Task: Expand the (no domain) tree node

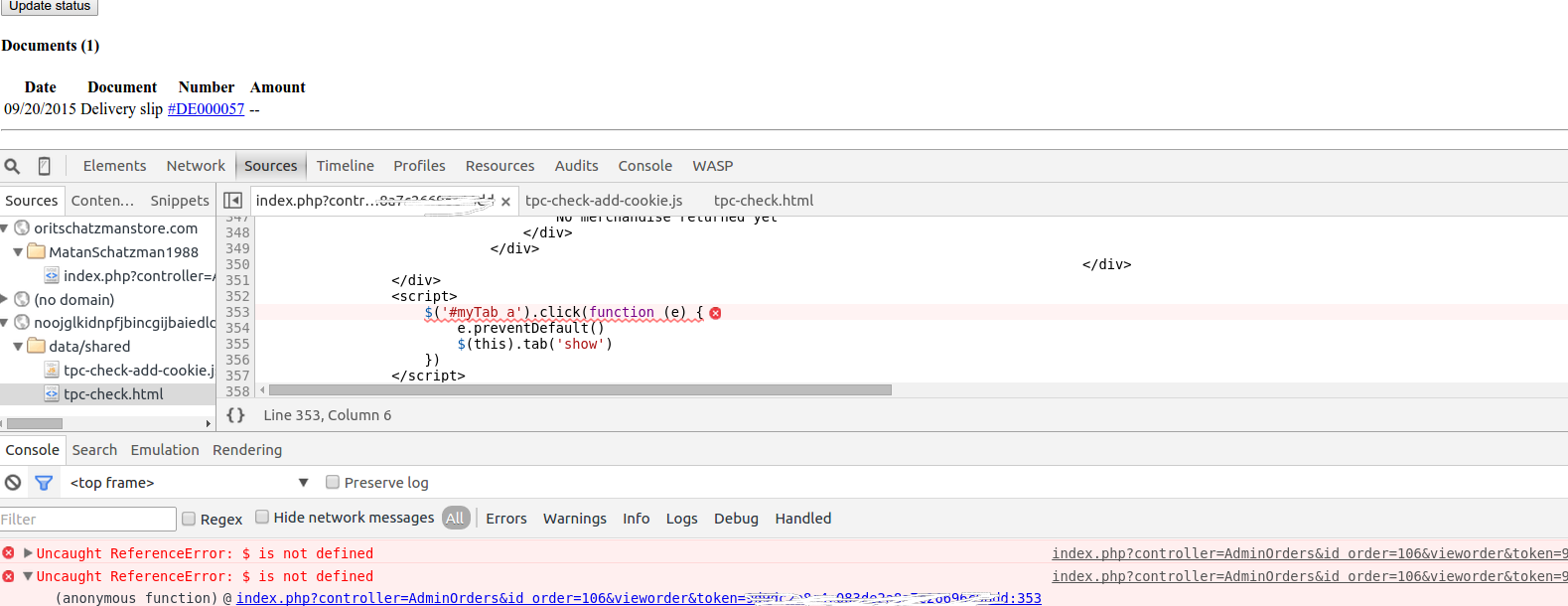Action: tap(5, 299)
